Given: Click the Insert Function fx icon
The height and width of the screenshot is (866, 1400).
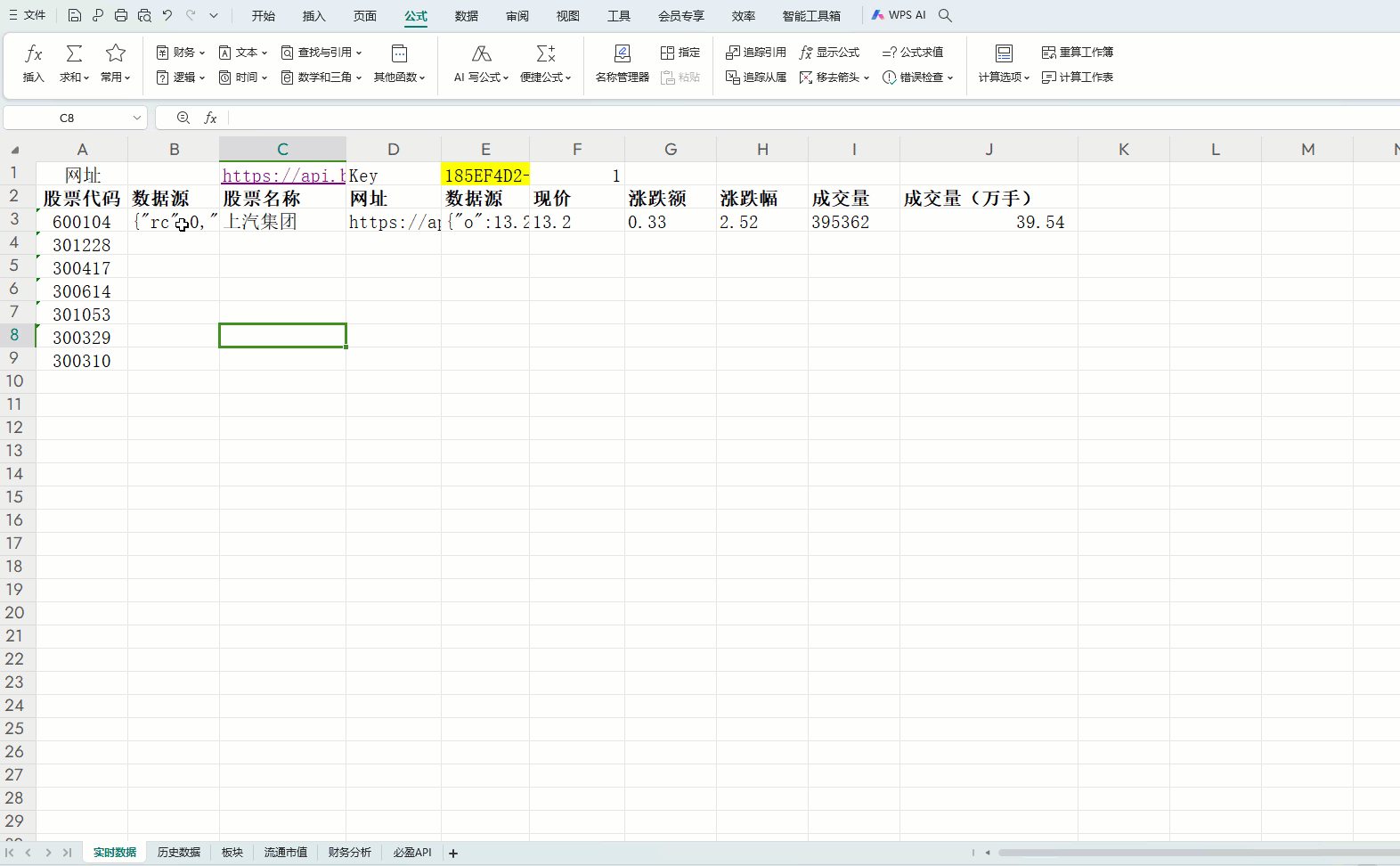Looking at the screenshot, I should (33, 54).
